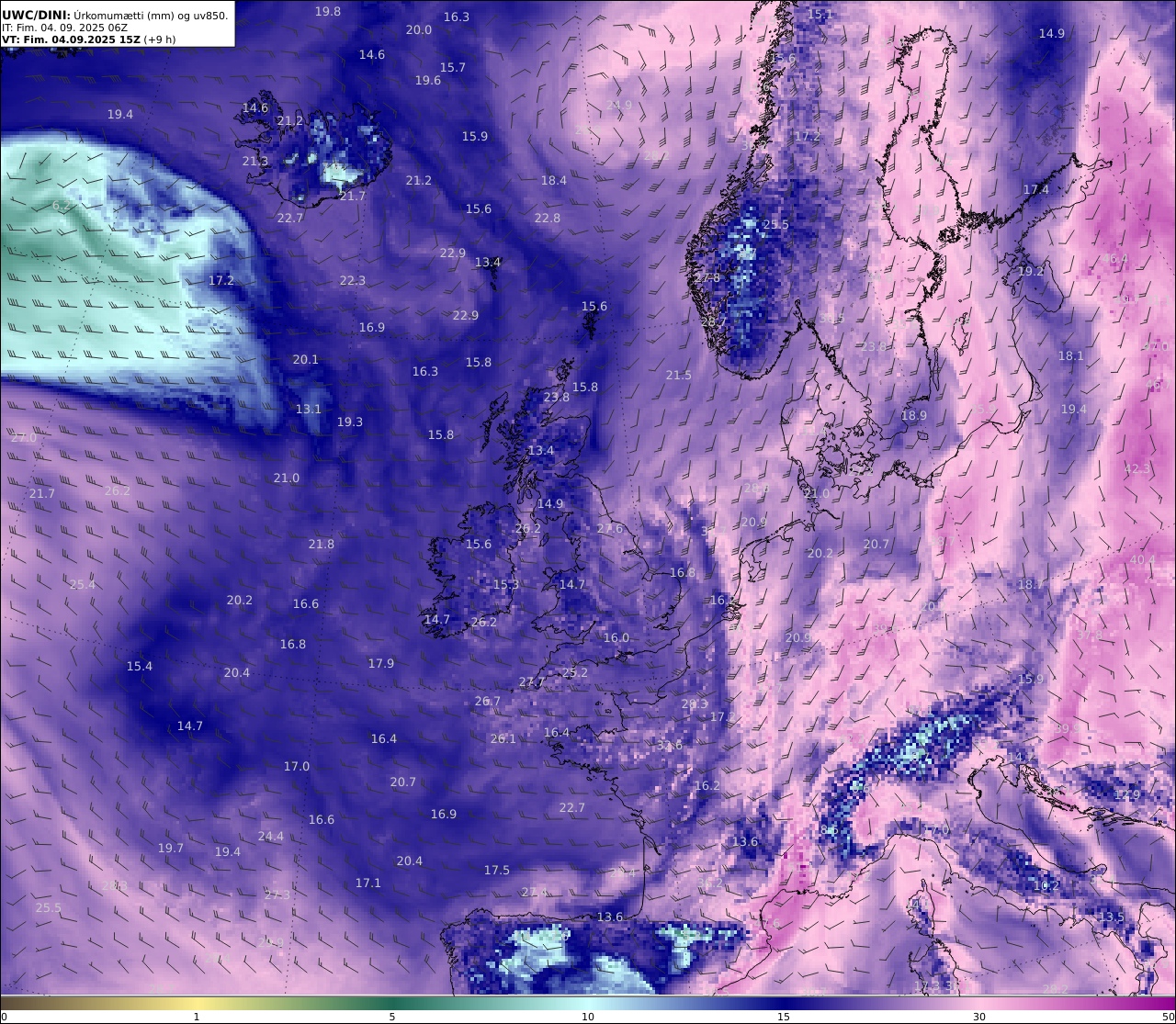Click the map value 15.7
The image size is (1176, 1024).
(x=453, y=67)
